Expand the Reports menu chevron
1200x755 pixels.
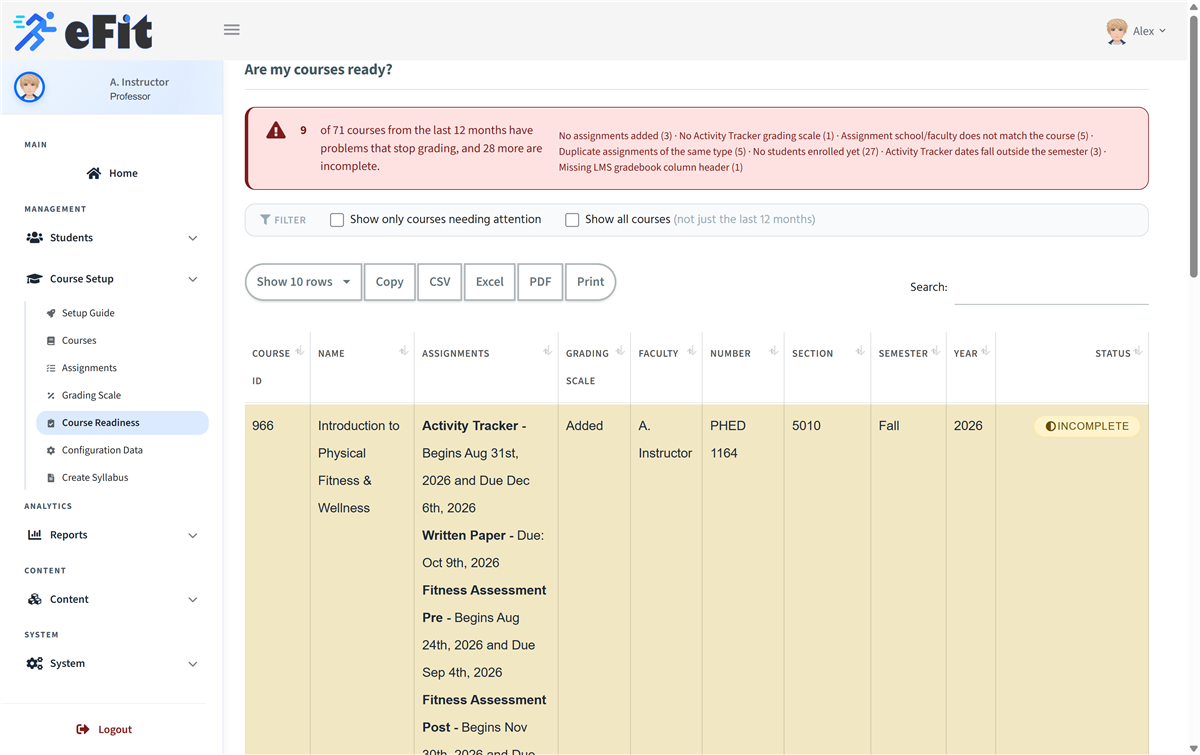pos(193,535)
